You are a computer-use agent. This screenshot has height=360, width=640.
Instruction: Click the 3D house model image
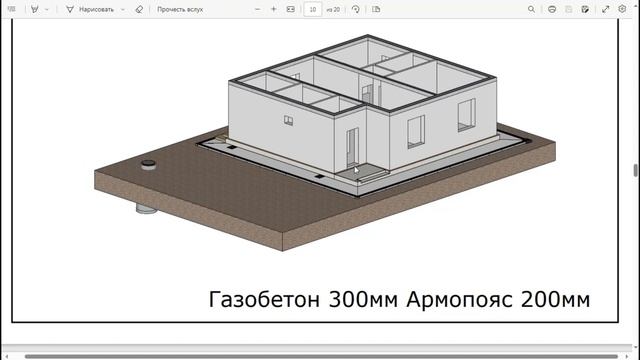pyautogui.click(x=324, y=142)
